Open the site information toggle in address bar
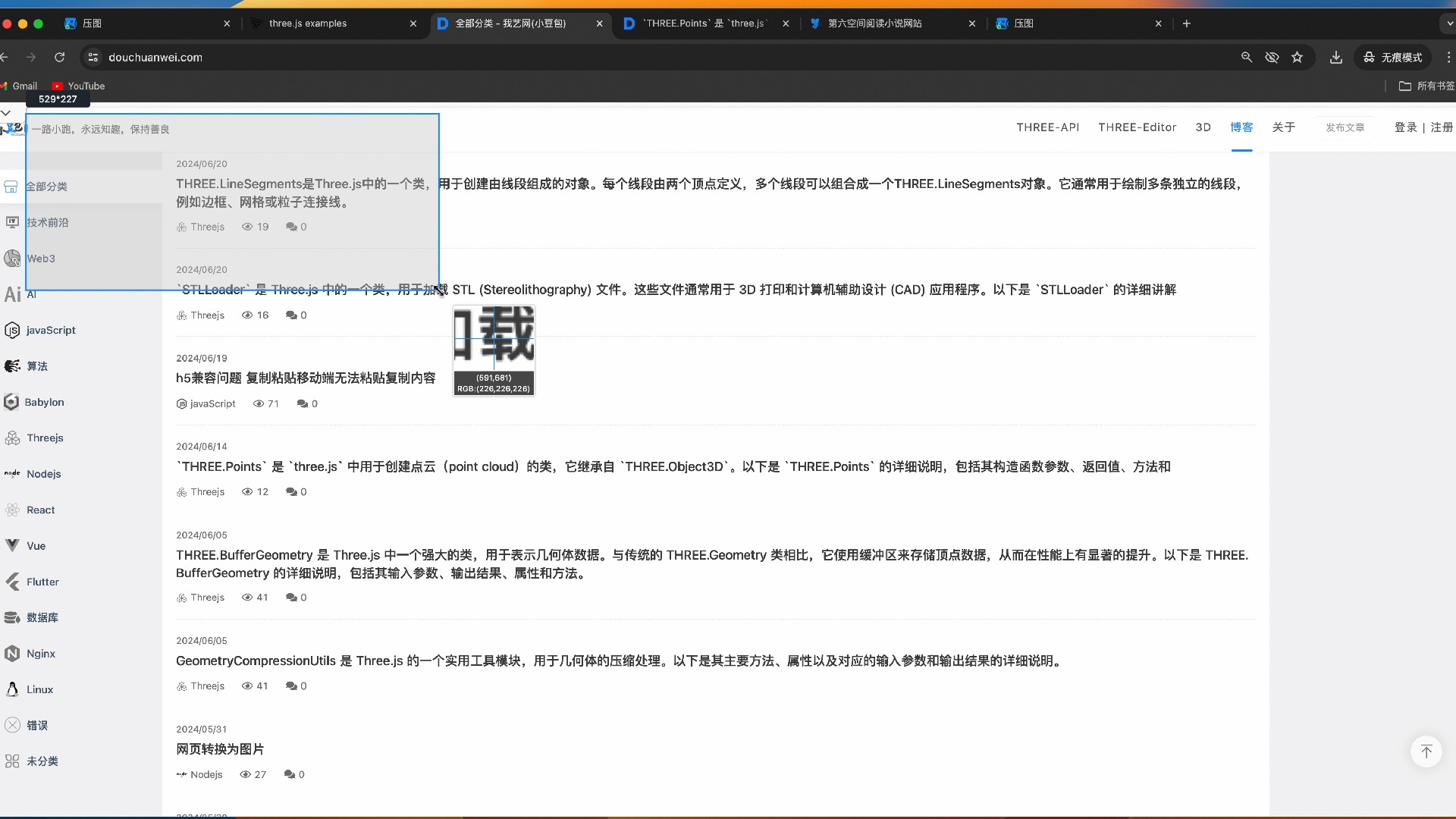The image size is (1456, 819). click(x=93, y=57)
